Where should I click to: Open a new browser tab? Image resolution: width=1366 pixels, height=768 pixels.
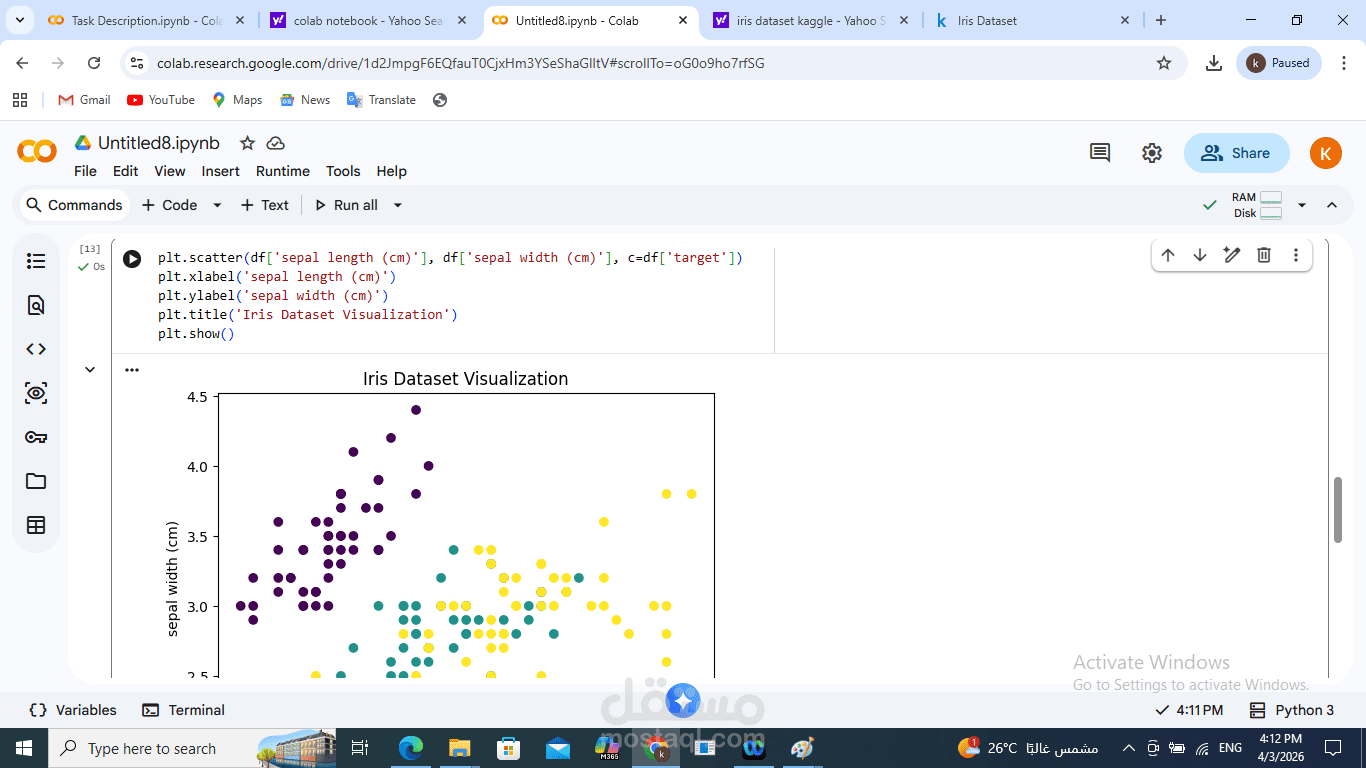click(1161, 20)
